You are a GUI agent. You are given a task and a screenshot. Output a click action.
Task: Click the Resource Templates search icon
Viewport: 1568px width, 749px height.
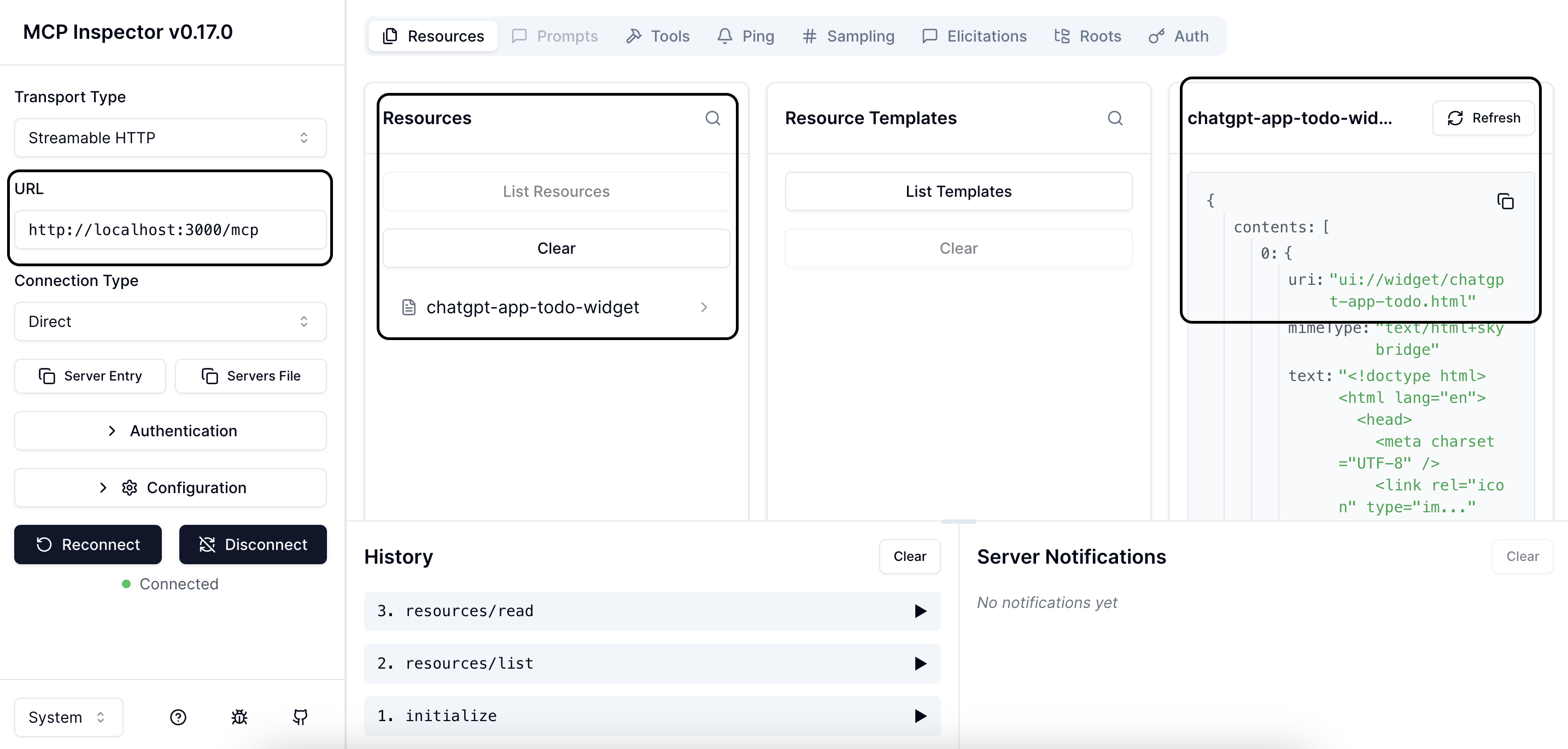1115,118
